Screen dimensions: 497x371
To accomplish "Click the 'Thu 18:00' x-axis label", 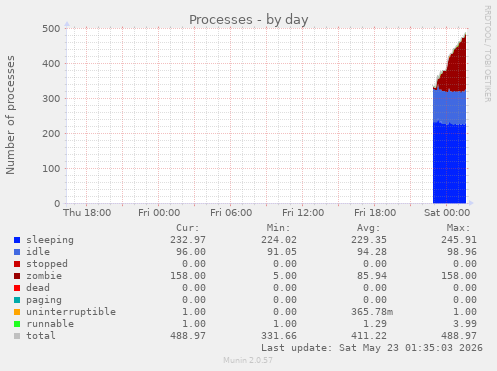I will 87,213.
